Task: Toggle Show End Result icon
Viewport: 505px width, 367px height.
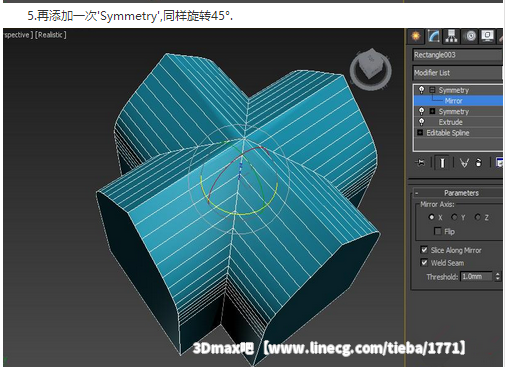Action: (x=443, y=163)
